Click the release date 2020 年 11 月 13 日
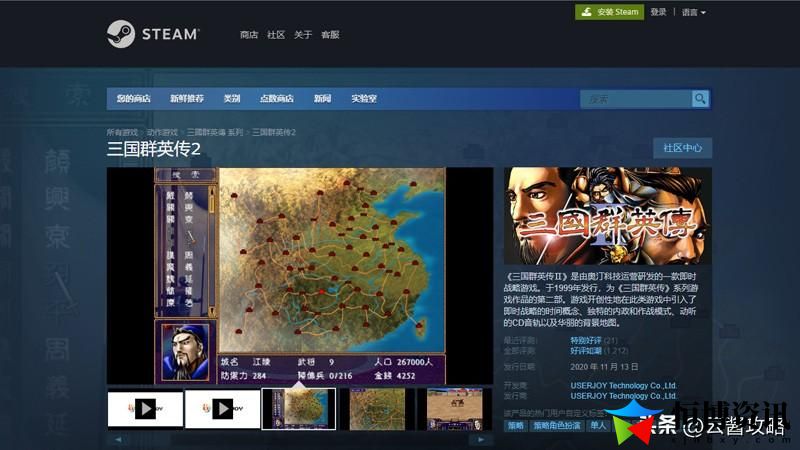The image size is (800, 450). (604, 367)
